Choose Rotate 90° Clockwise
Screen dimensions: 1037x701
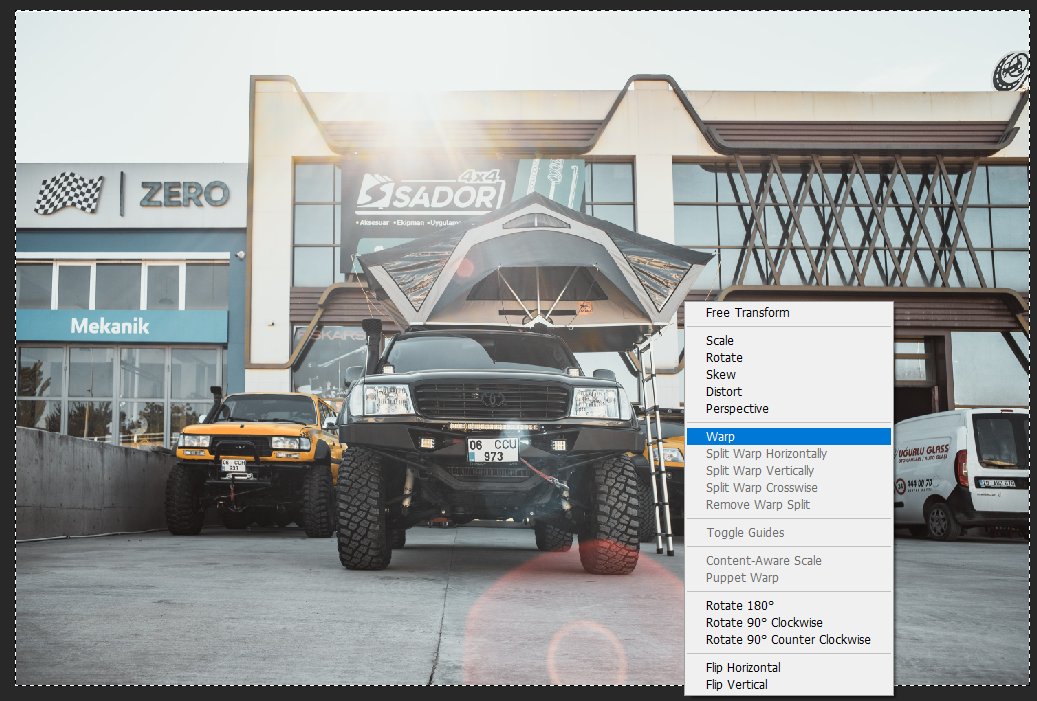(789, 623)
